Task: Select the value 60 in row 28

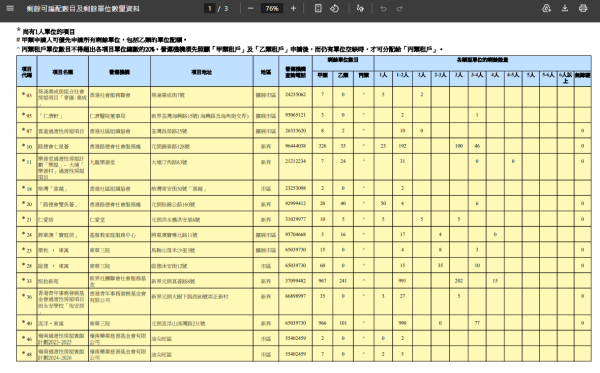Action: point(323,265)
